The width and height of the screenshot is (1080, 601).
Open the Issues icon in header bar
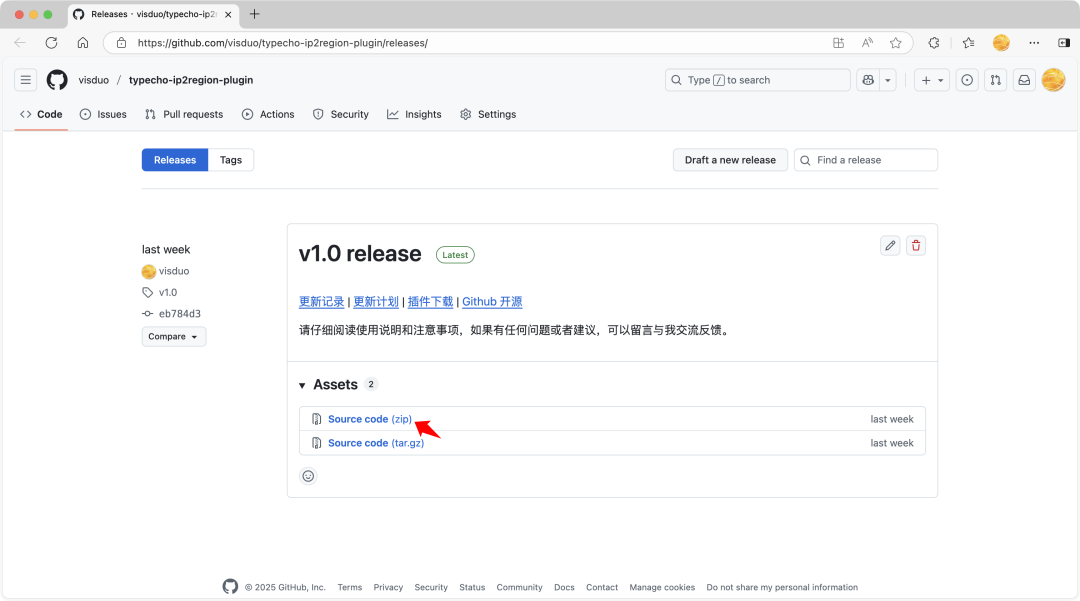point(967,80)
